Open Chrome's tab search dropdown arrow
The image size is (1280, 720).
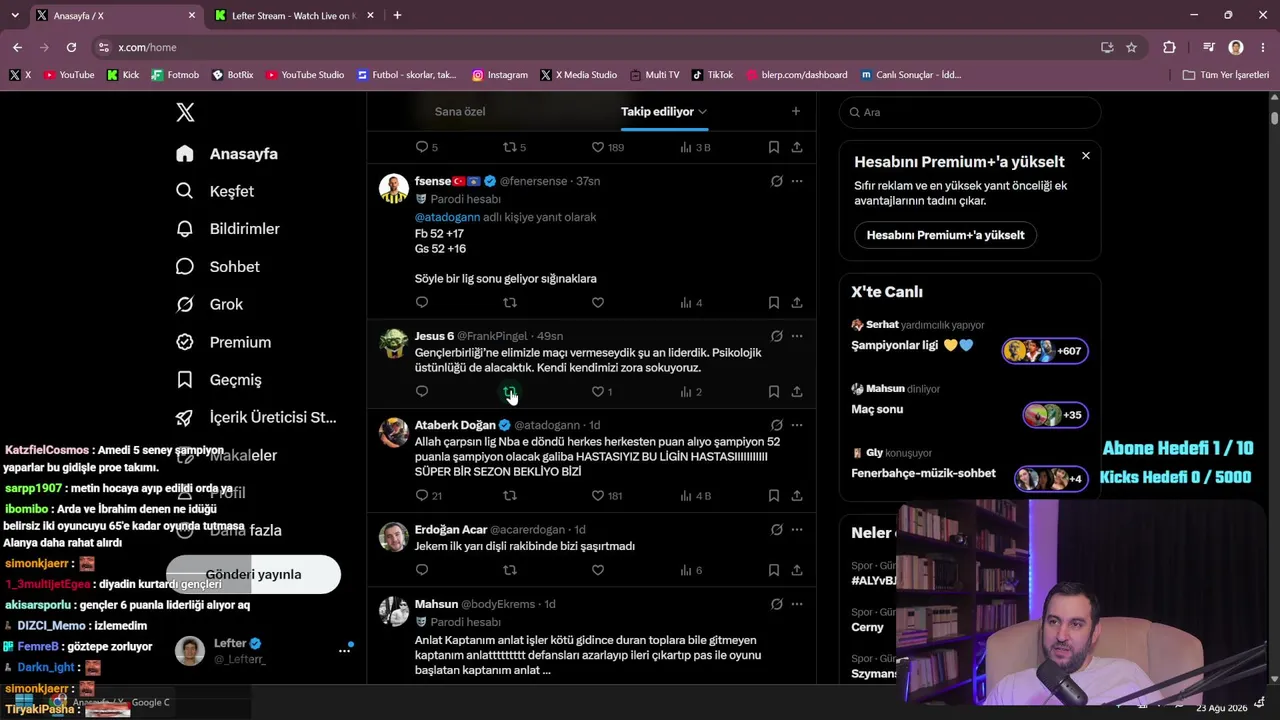tap(17, 15)
